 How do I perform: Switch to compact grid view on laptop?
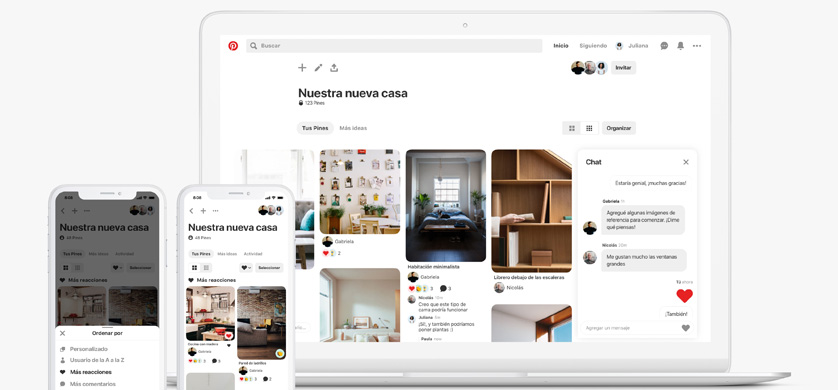[589, 128]
